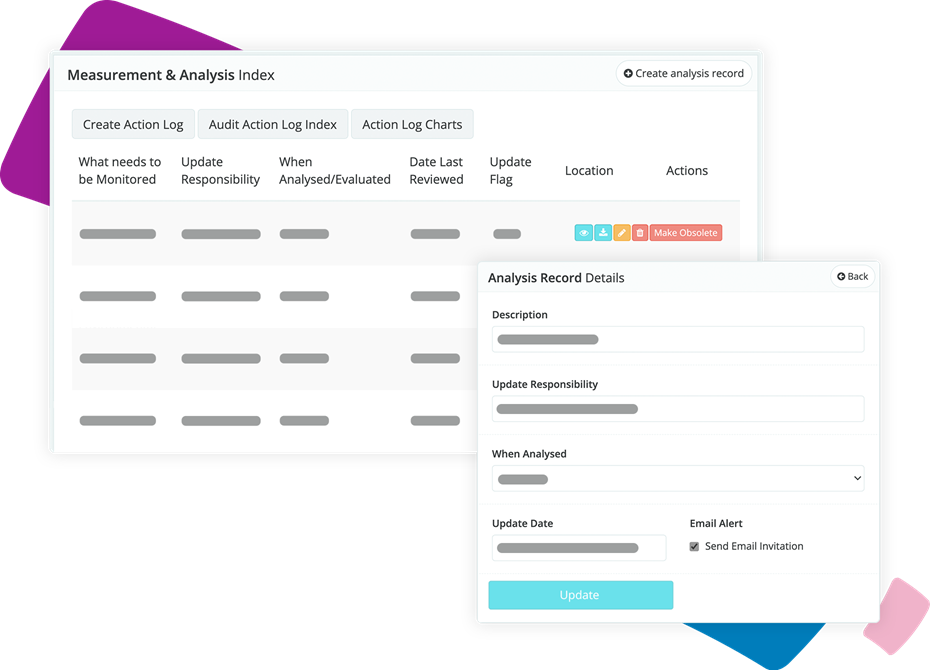Click Create analysis record button

684,74
